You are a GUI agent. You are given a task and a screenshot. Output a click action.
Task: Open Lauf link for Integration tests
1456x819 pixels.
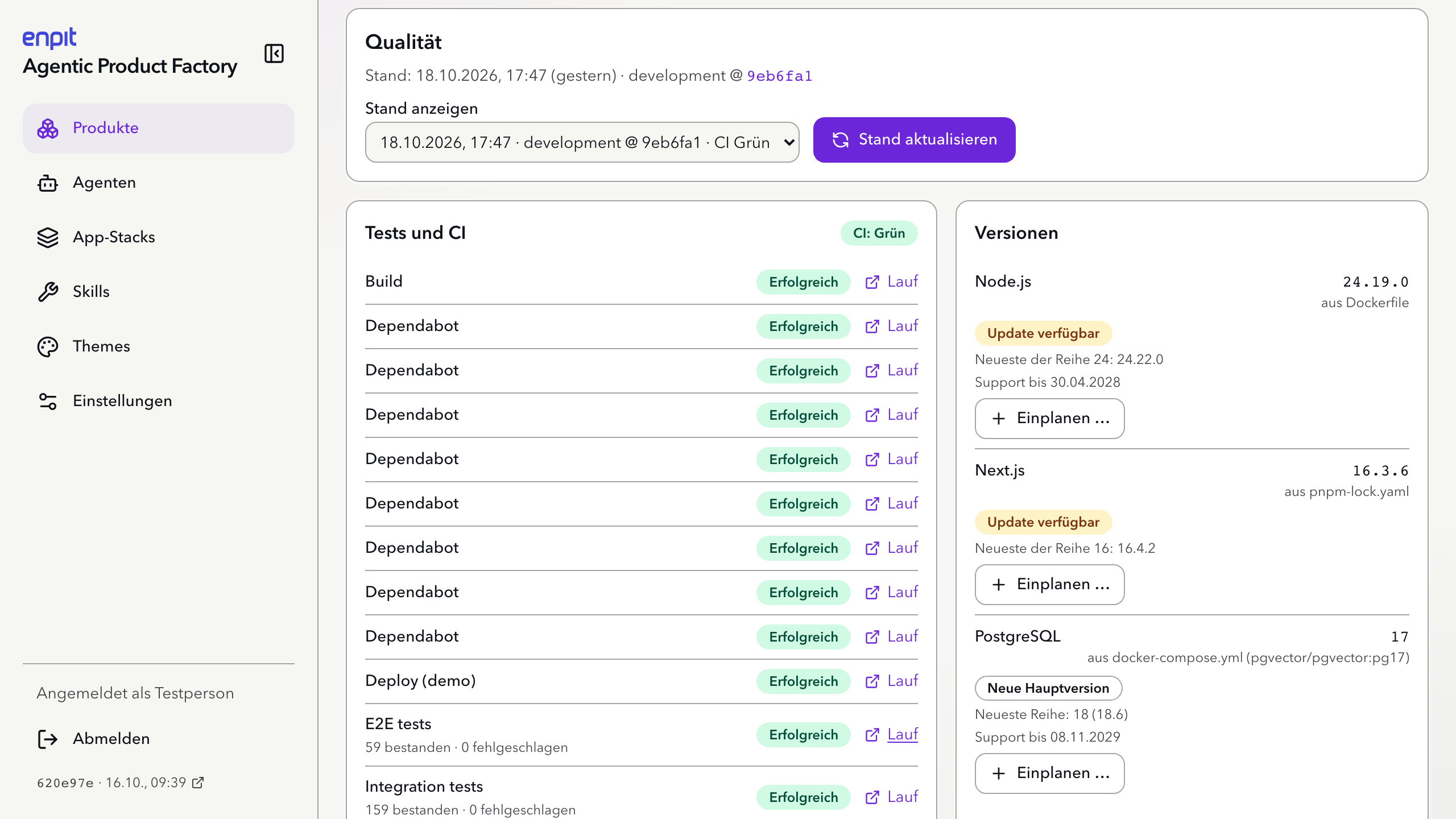click(891, 797)
